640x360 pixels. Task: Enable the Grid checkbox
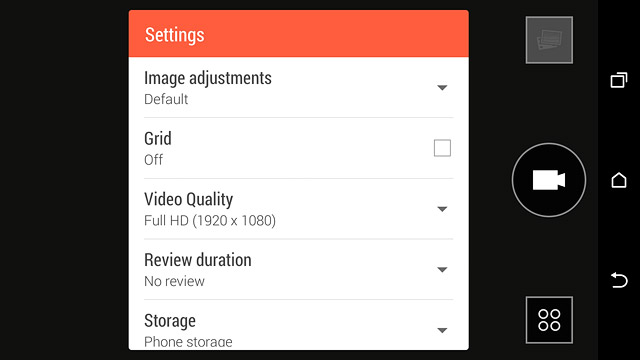pos(442,148)
